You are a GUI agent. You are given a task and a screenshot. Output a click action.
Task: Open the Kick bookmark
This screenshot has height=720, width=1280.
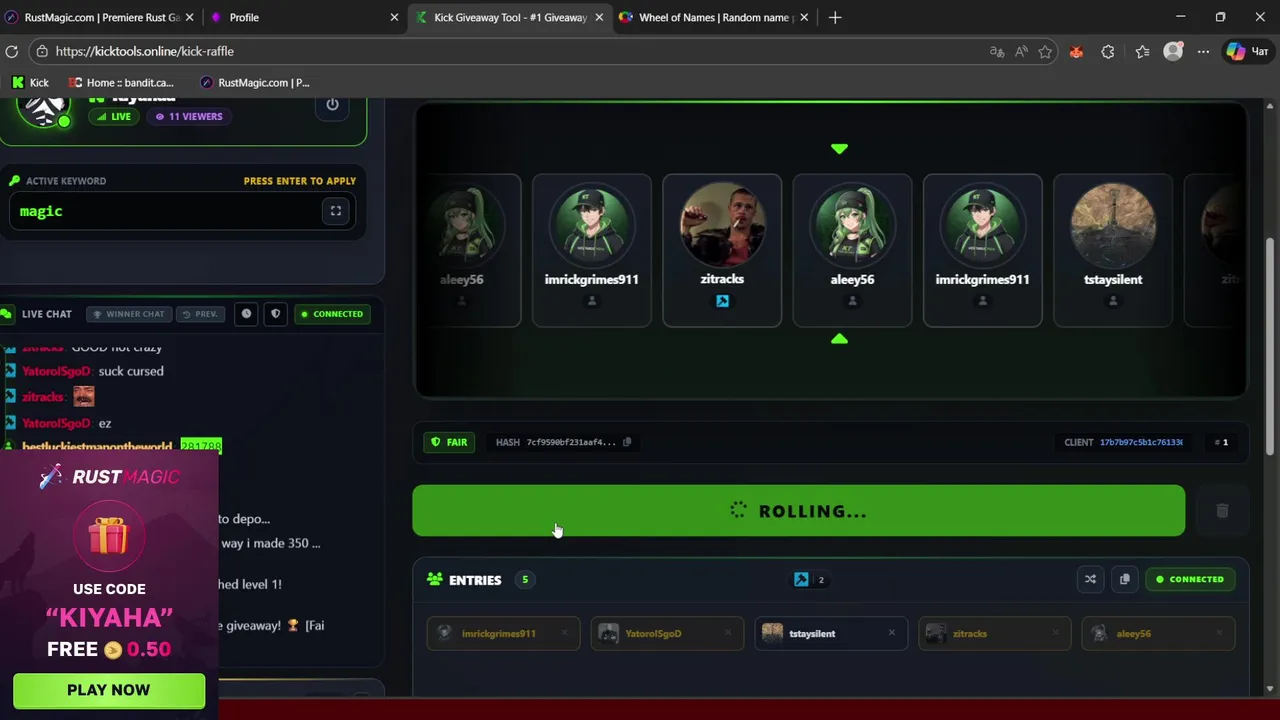click(x=30, y=83)
